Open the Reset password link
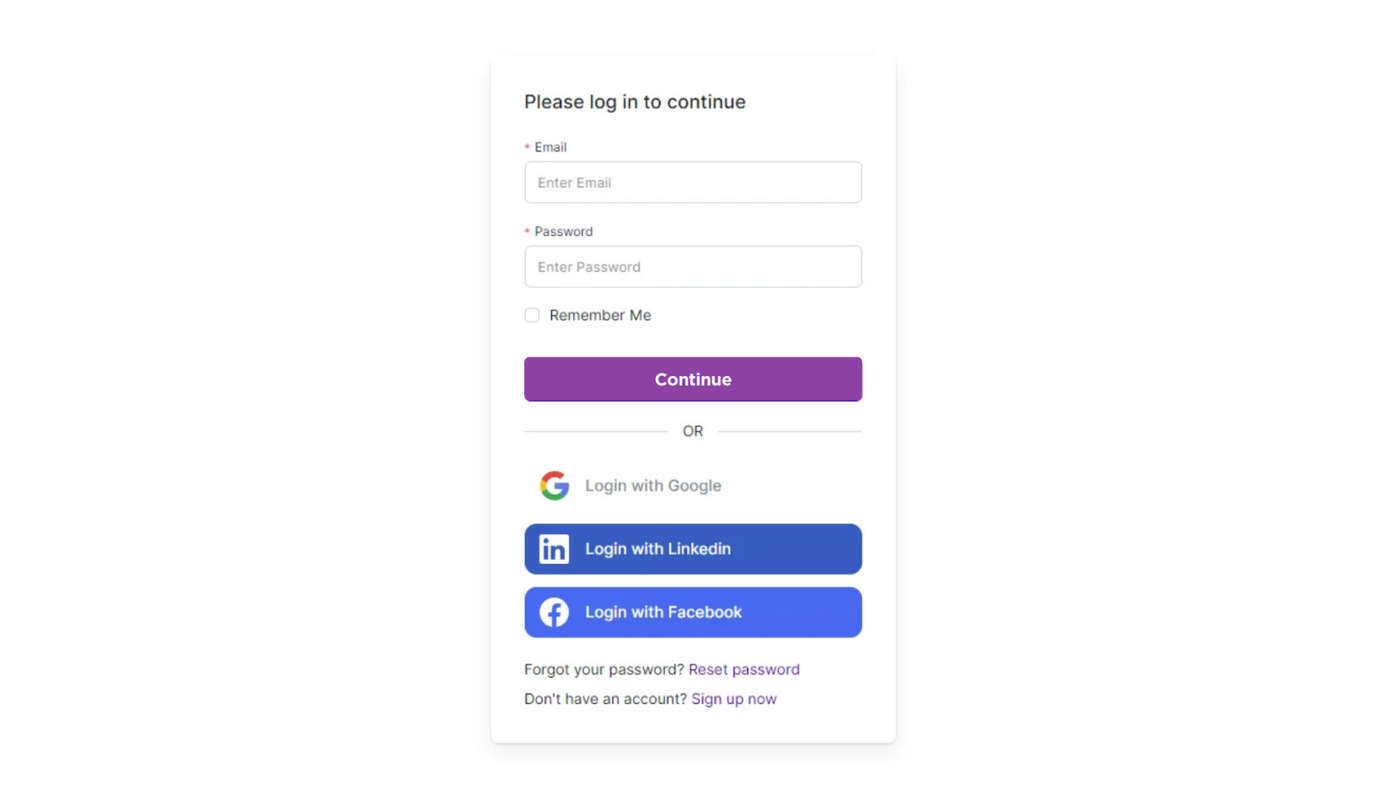1400x787 pixels. tap(744, 669)
